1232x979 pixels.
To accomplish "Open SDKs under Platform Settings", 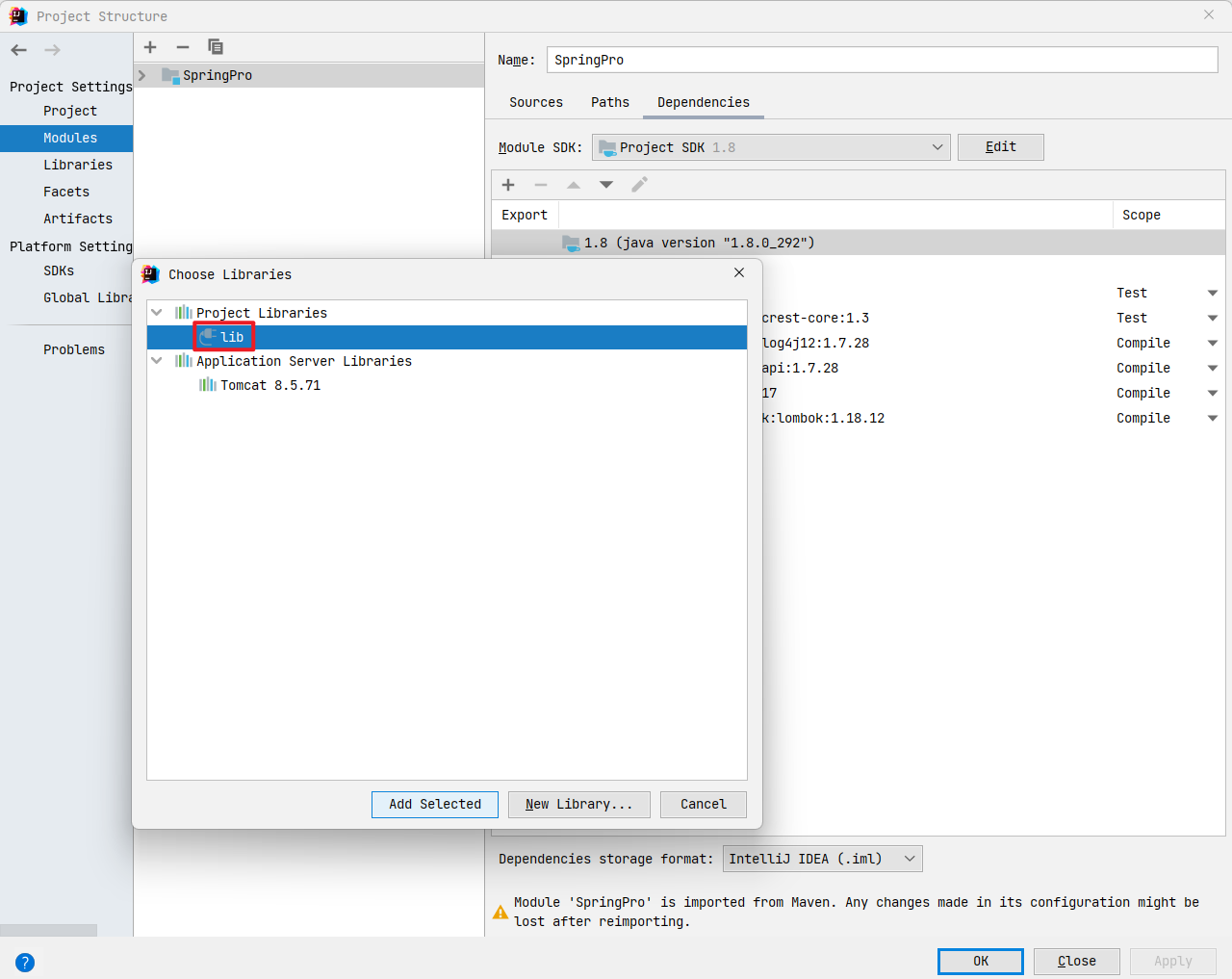I will (x=59, y=271).
